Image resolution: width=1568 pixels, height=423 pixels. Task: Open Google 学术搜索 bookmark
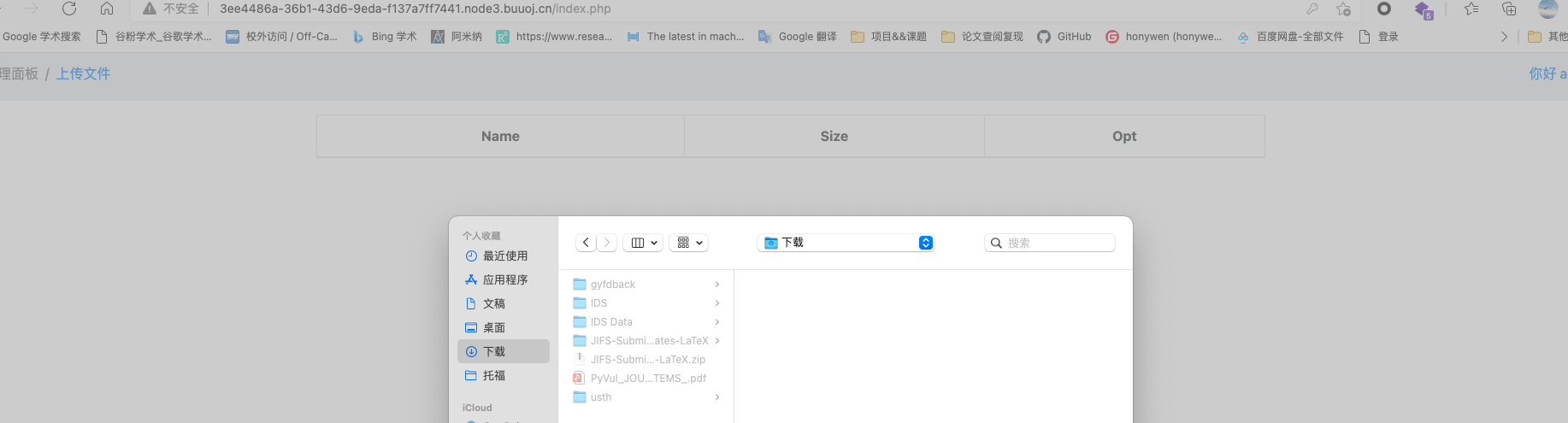[x=42, y=37]
